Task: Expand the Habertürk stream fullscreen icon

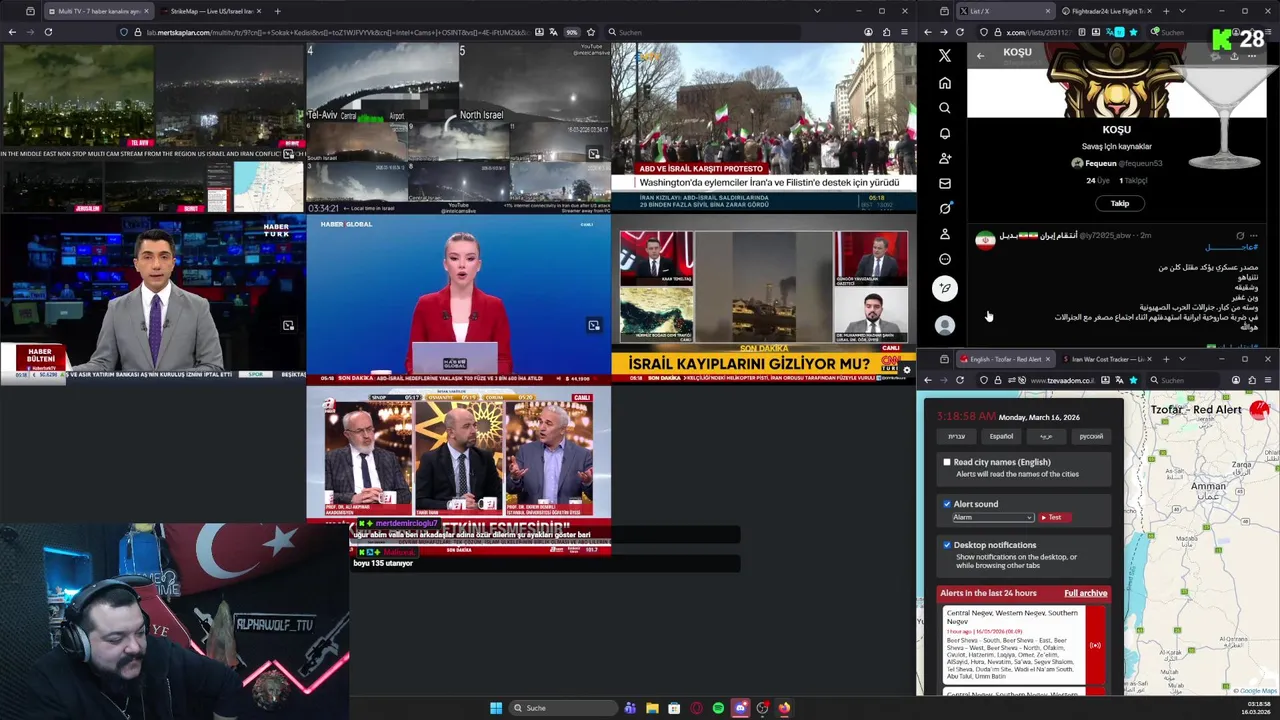Action: pos(288,325)
